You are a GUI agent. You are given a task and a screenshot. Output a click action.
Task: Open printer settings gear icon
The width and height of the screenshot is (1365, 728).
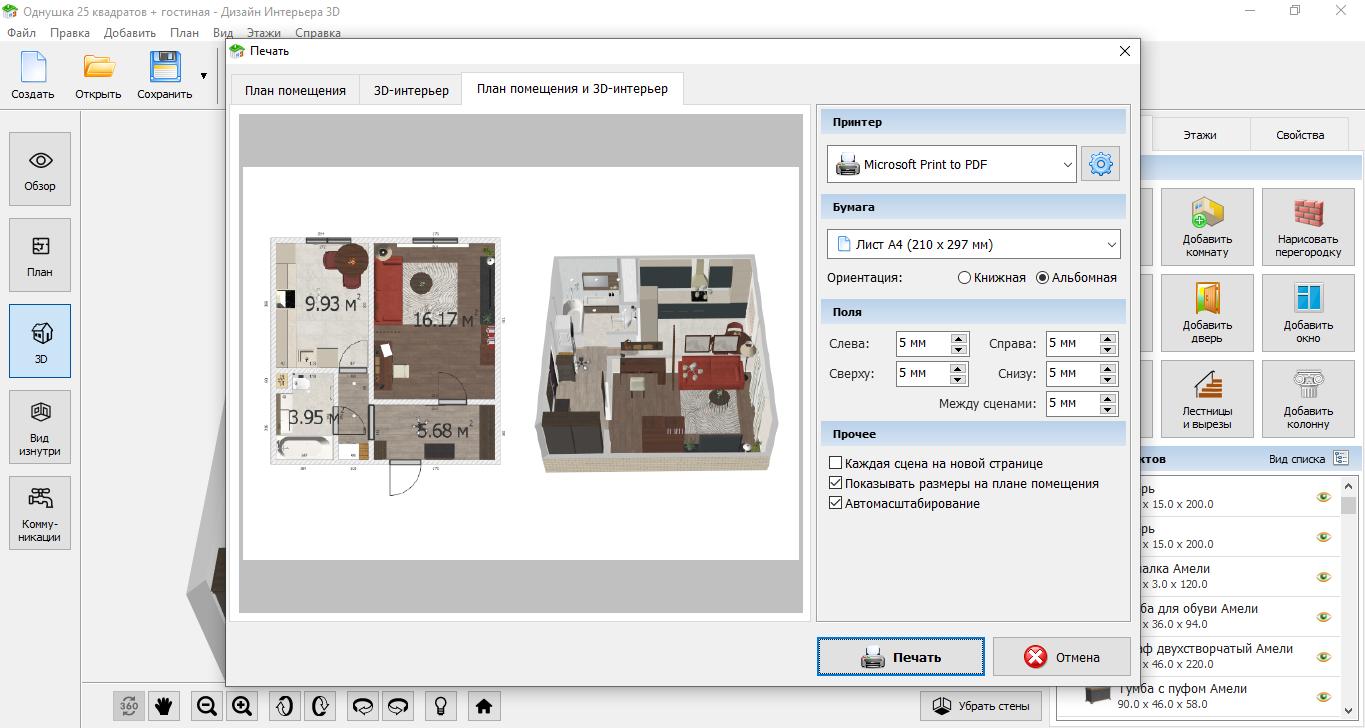pyautogui.click(x=1100, y=164)
